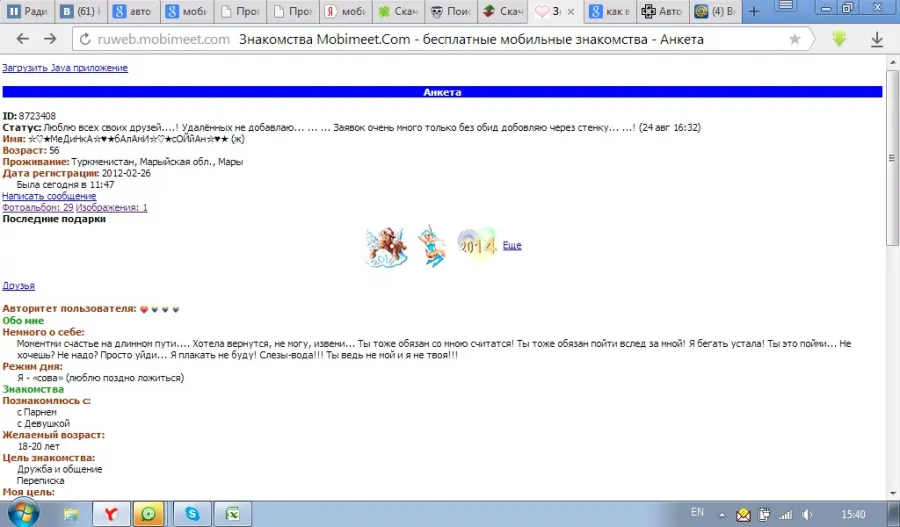Click the snow maiden gift image
This screenshot has height=527, width=900.
434,246
